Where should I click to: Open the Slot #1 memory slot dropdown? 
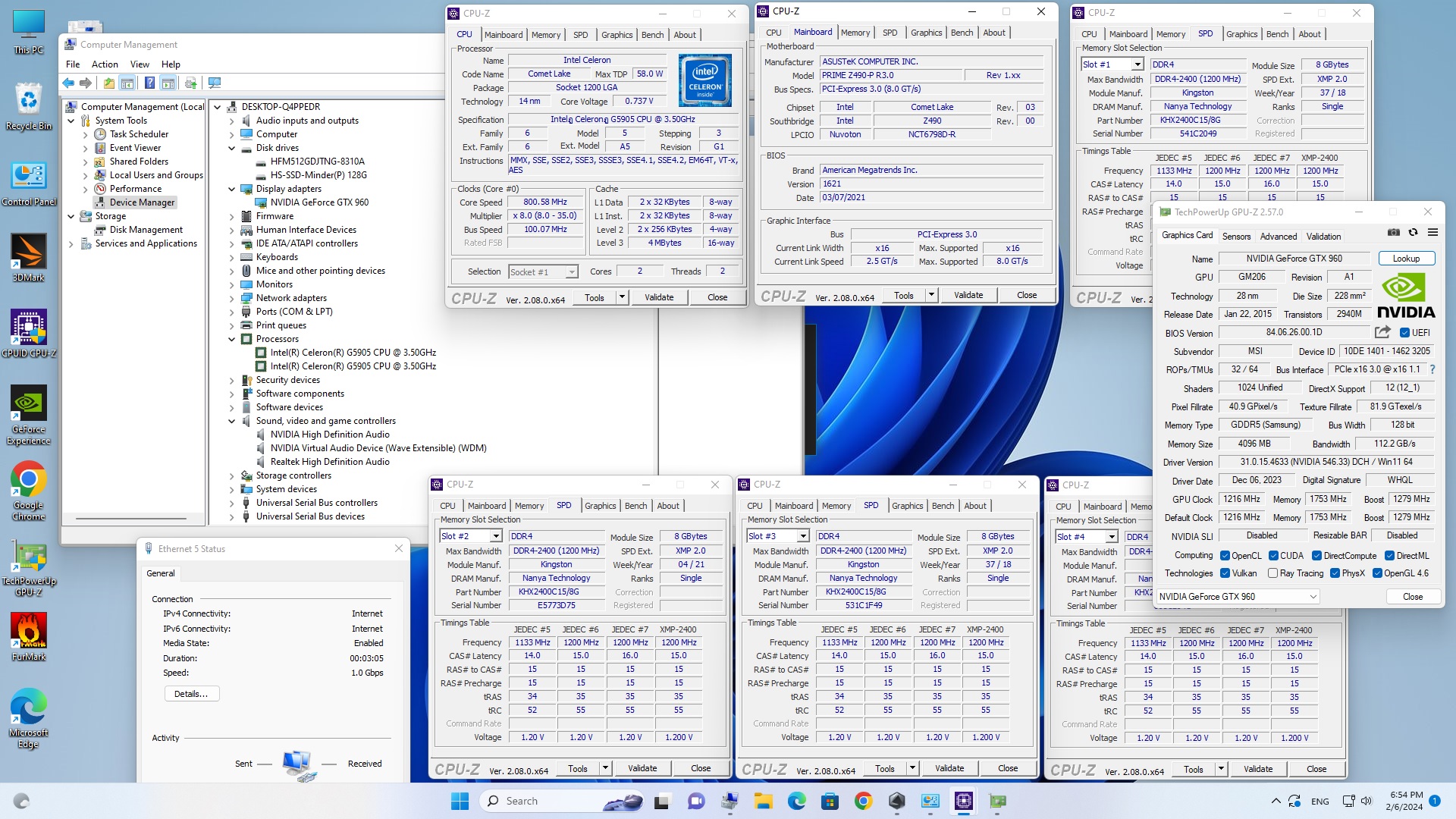coord(1137,64)
